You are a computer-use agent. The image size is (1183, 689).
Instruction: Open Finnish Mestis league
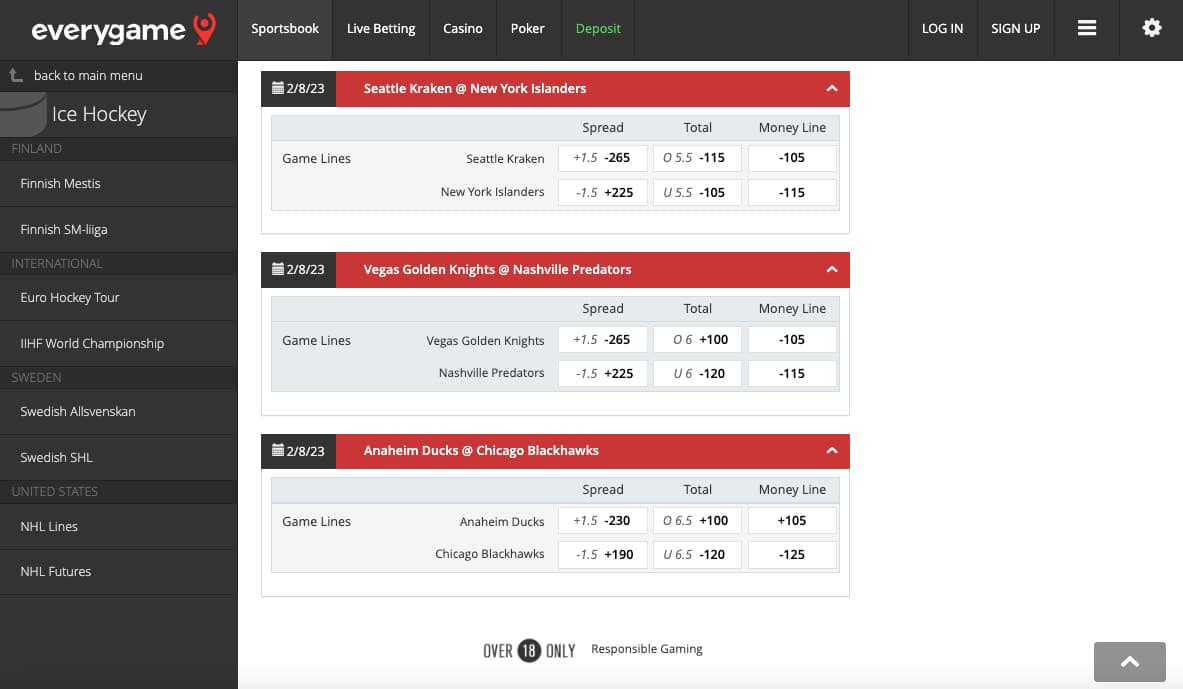coord(118,183)
